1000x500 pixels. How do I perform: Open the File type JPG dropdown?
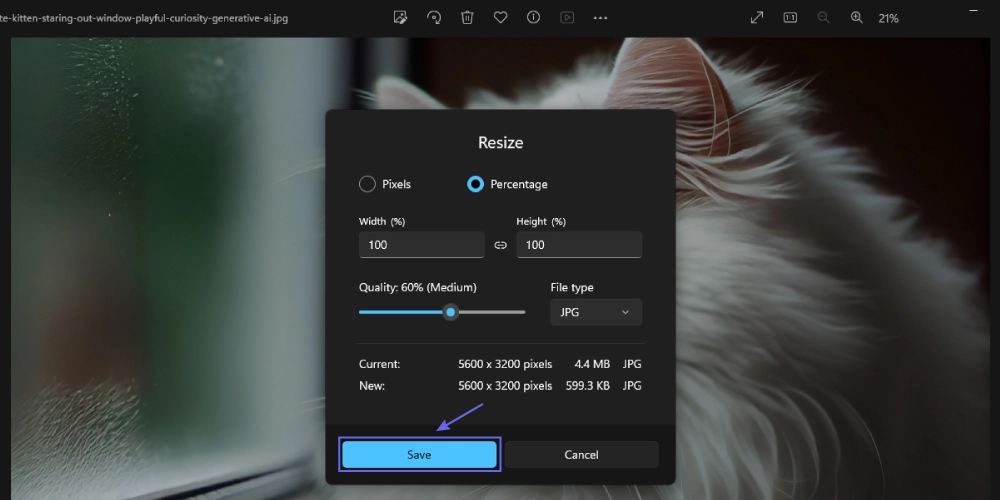tap(596, 312)
